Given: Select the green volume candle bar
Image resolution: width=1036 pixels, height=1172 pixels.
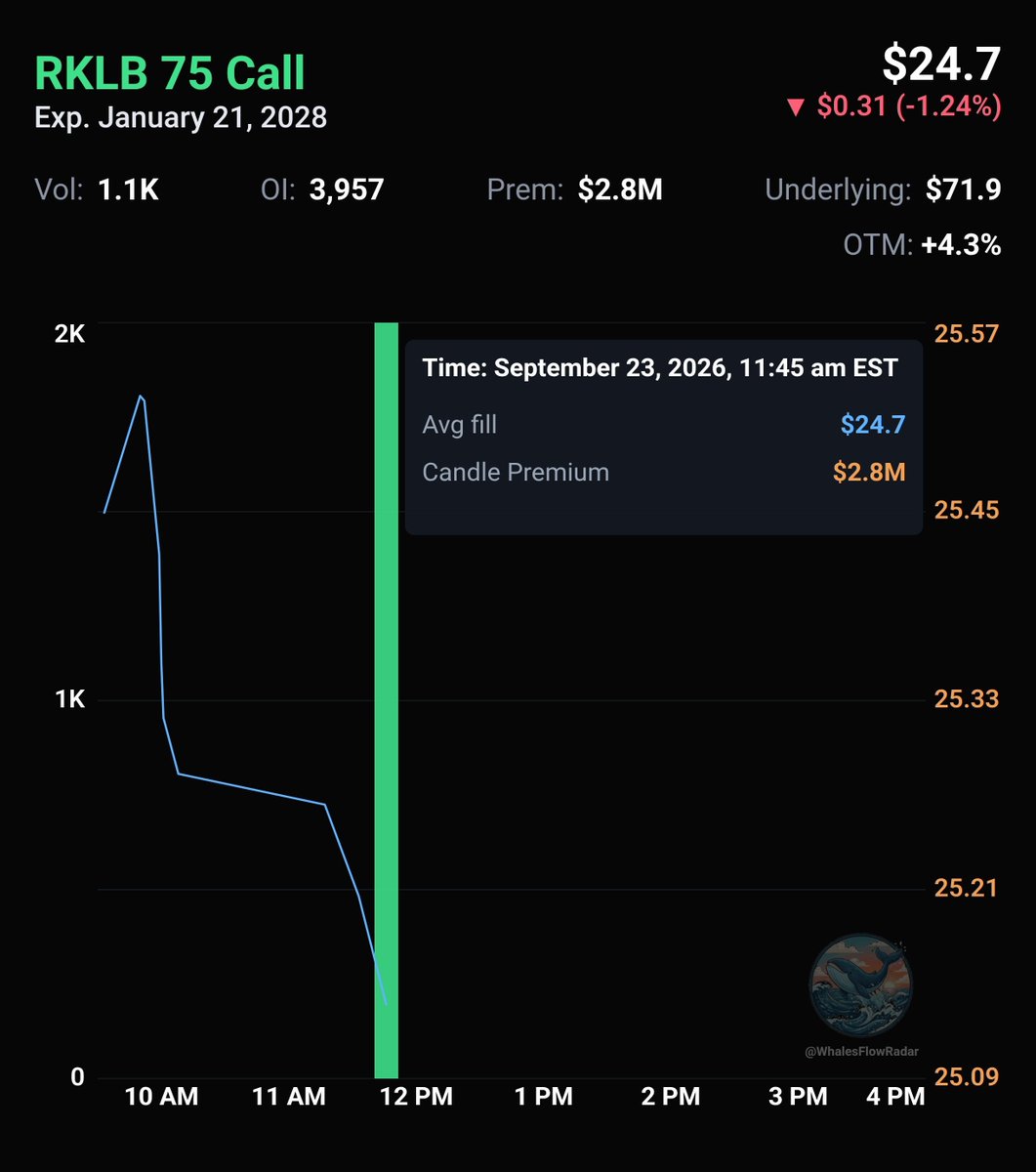Looking at the screenshot, I should 387,699.
